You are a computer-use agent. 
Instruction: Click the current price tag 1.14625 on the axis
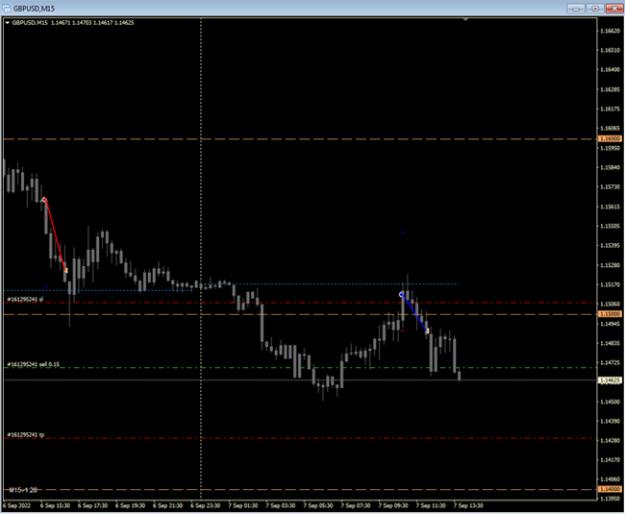tap(610, 381)
